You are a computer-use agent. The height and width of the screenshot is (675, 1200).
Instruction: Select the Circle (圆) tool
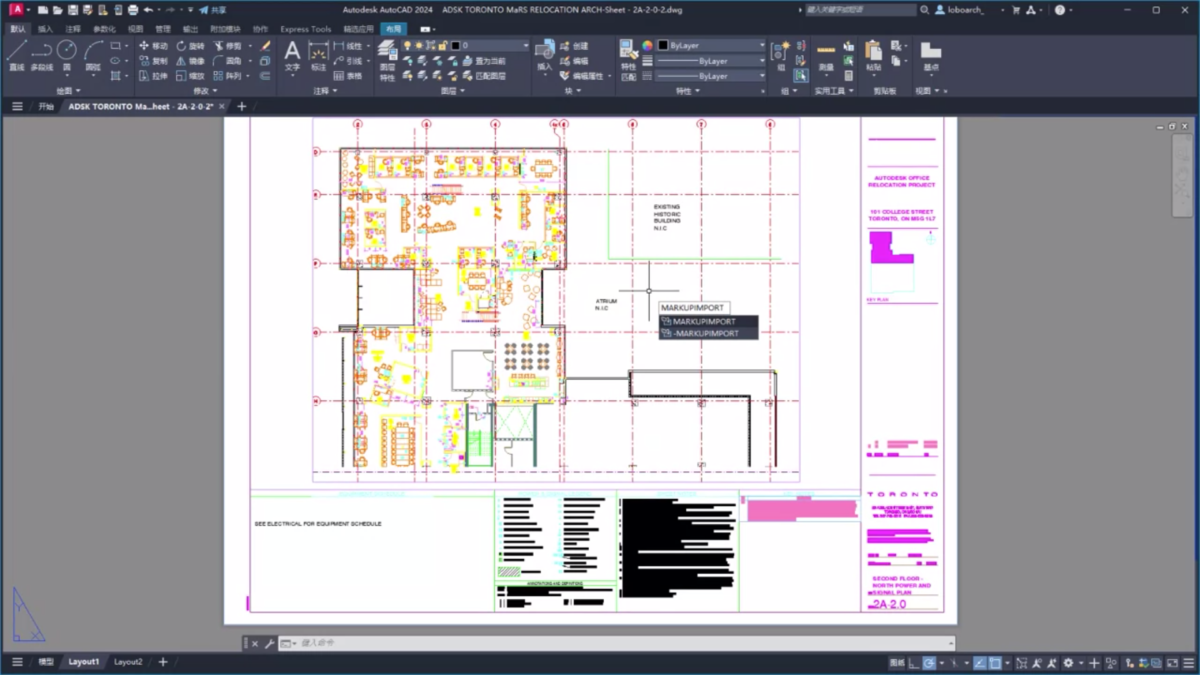tap(67, 55)
